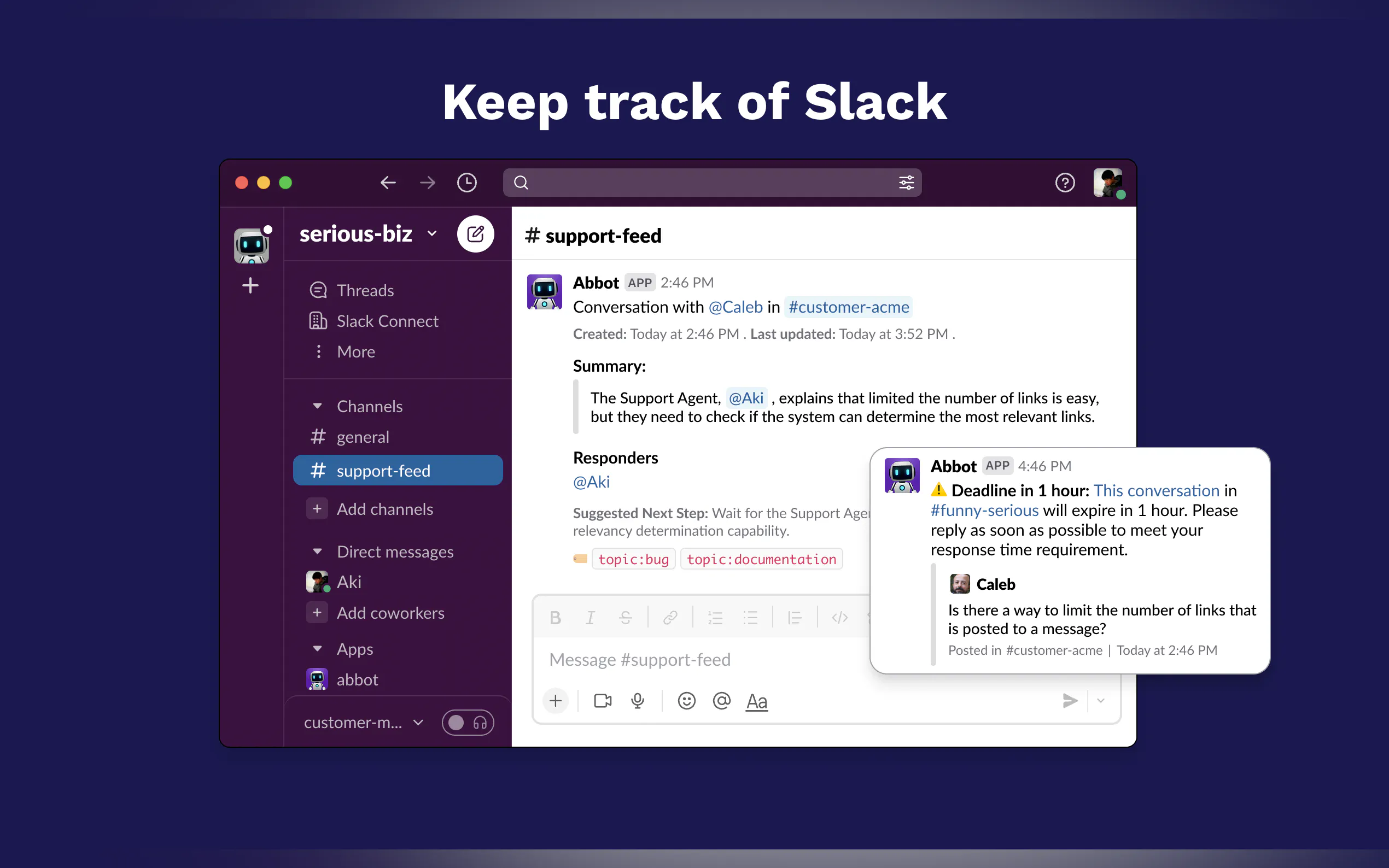The width and height of the screenshot is (1389, 868).
Task: Click the mention @ icon
Action: 721,701
